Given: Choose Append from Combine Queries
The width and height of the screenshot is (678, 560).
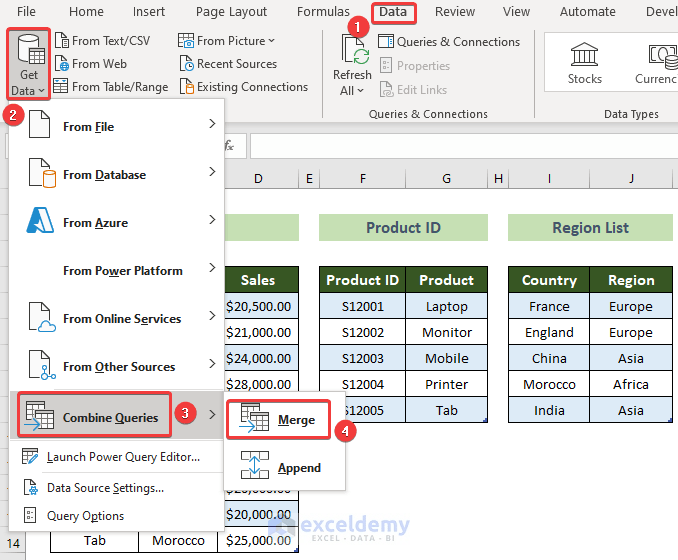Looking at the screenshot, I should tap(285, 467).
